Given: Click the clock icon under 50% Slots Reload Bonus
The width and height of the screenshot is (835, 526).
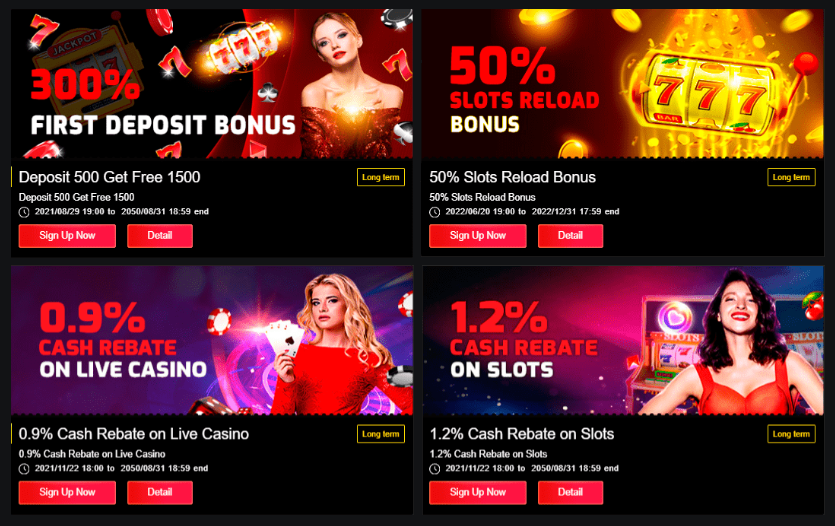Looking at the screenshot, I should [435, 212].
